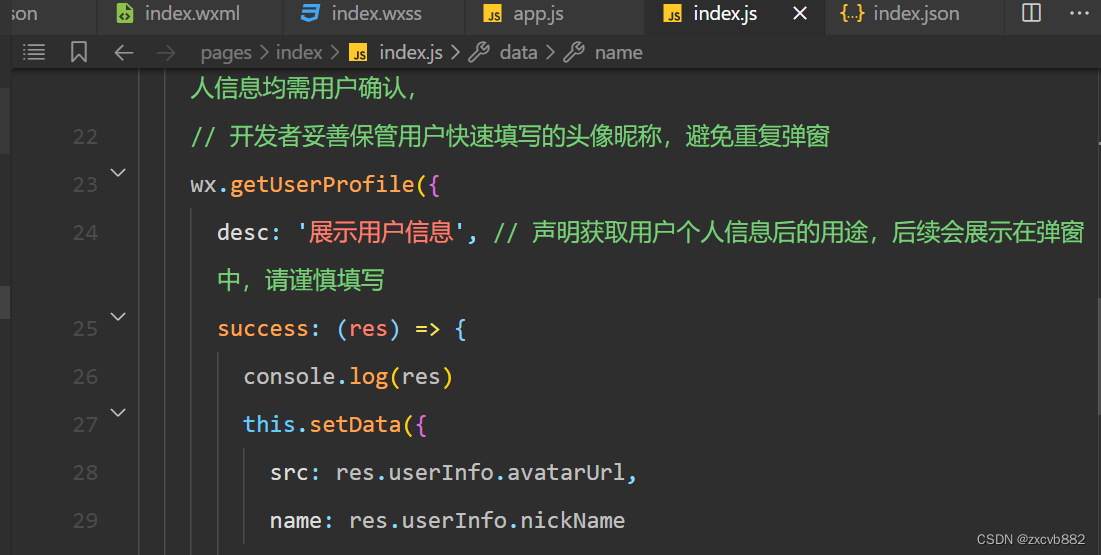Click the success keyword
This screenshot has height=555, width=1101.
point(262,329)
